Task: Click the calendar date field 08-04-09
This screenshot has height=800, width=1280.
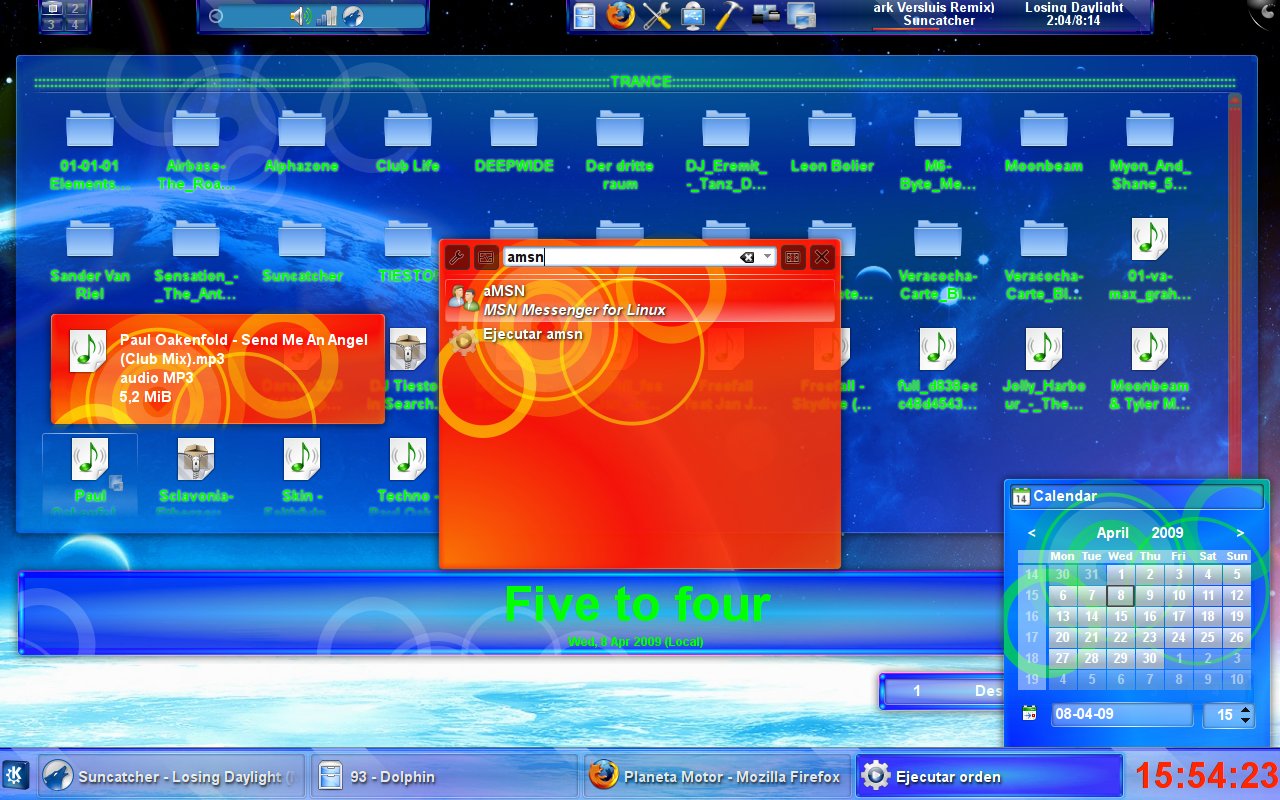Action: pos(1121,714)
